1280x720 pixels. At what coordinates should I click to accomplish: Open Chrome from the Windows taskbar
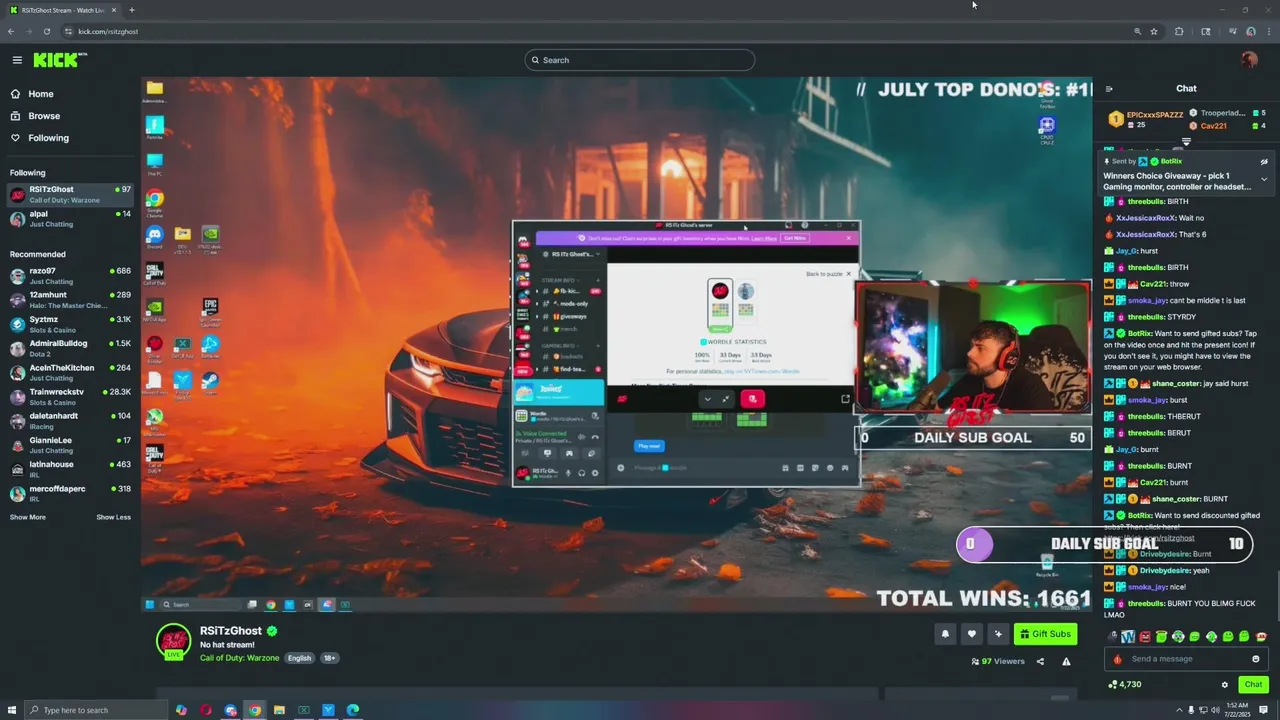tap(255, 710)
